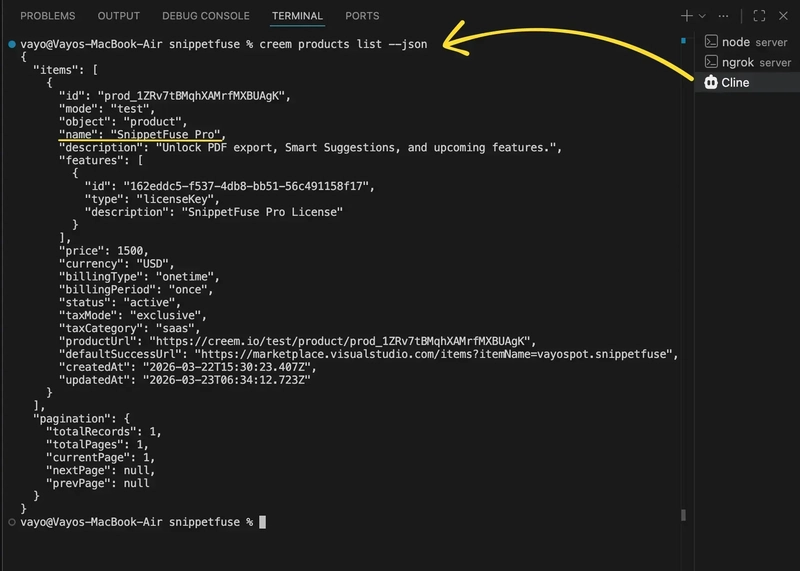Click the "billingType": "onetime" line

click(139, 277)
